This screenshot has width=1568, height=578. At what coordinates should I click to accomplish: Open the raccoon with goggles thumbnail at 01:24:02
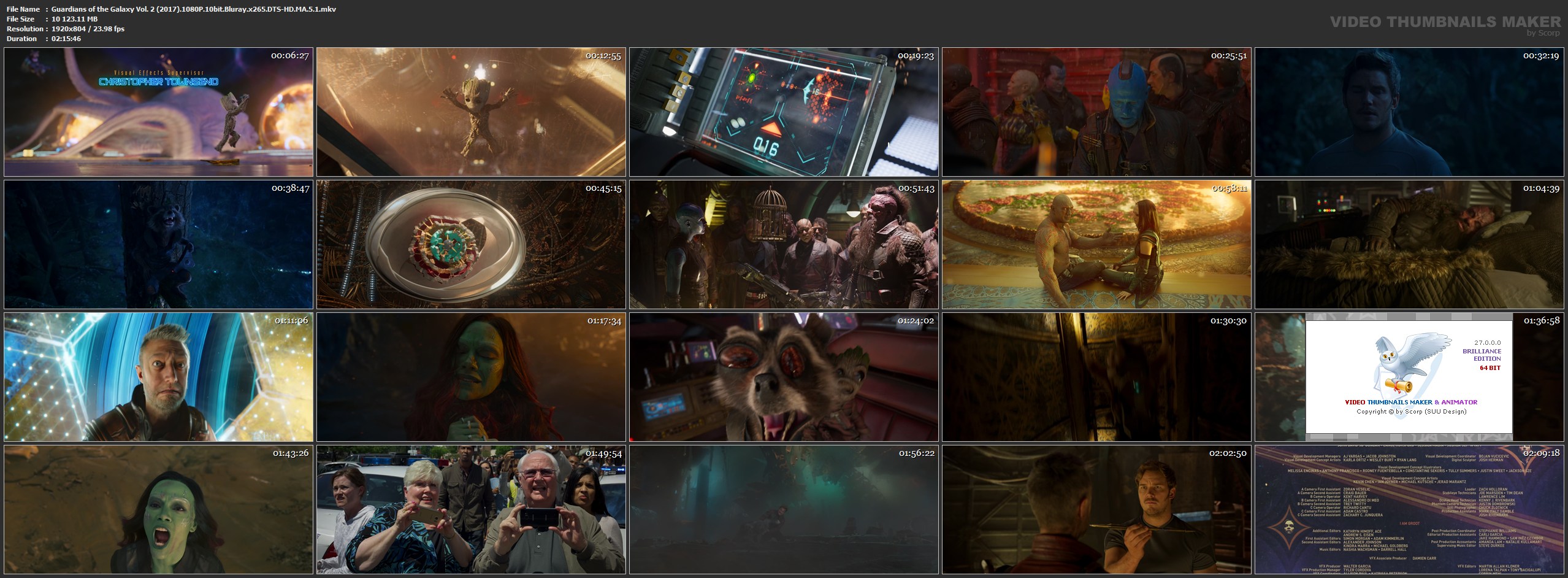[x=784, y=377]
